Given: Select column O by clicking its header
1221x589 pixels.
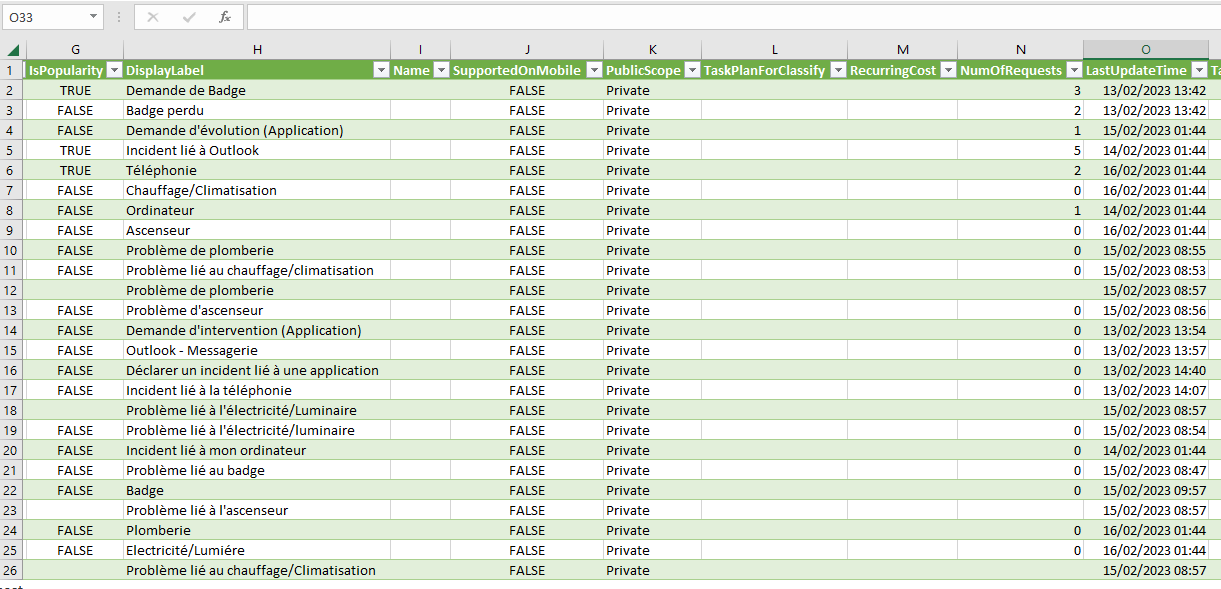Looking at the screenshot, I should pyautogui.click(x=1145, y=49).
